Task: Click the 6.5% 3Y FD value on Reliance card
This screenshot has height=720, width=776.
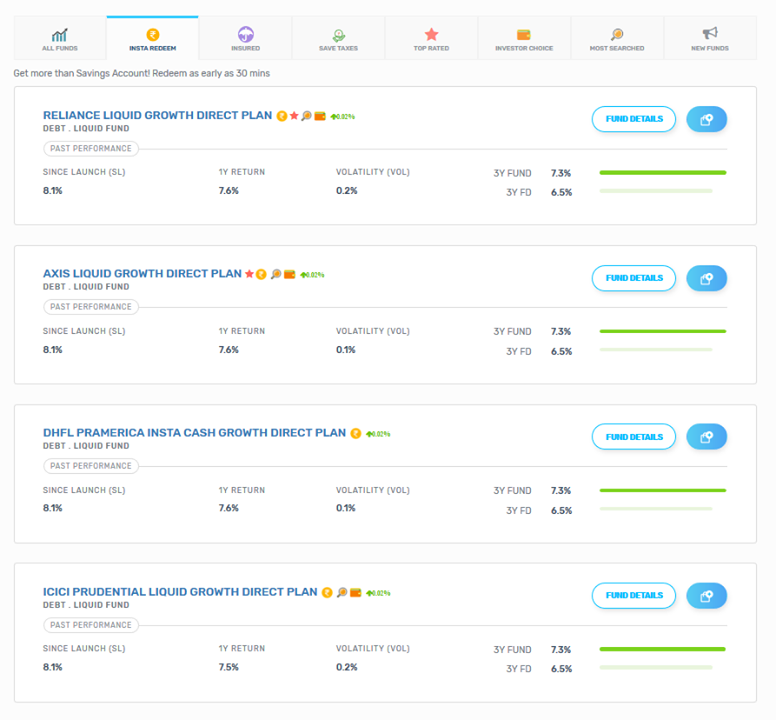Action: (x=561, y=192)
